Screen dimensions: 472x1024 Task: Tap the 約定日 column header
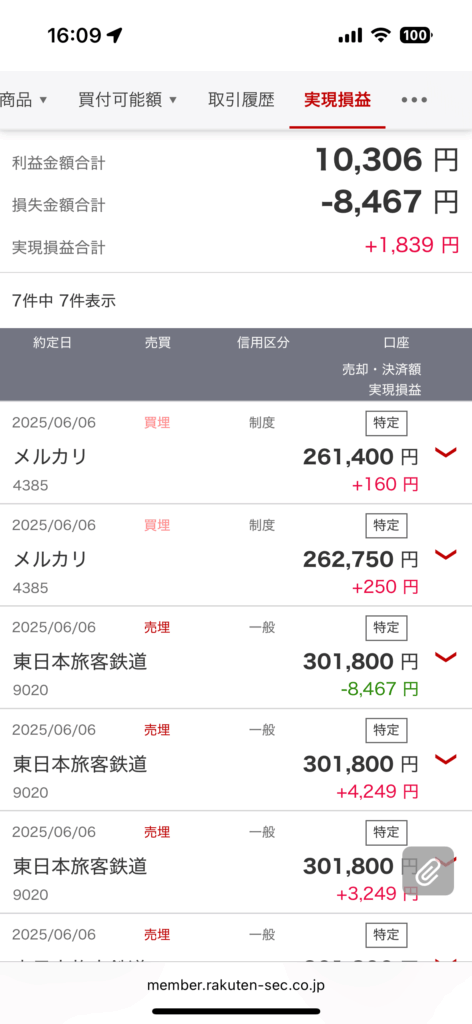[52, 343]
